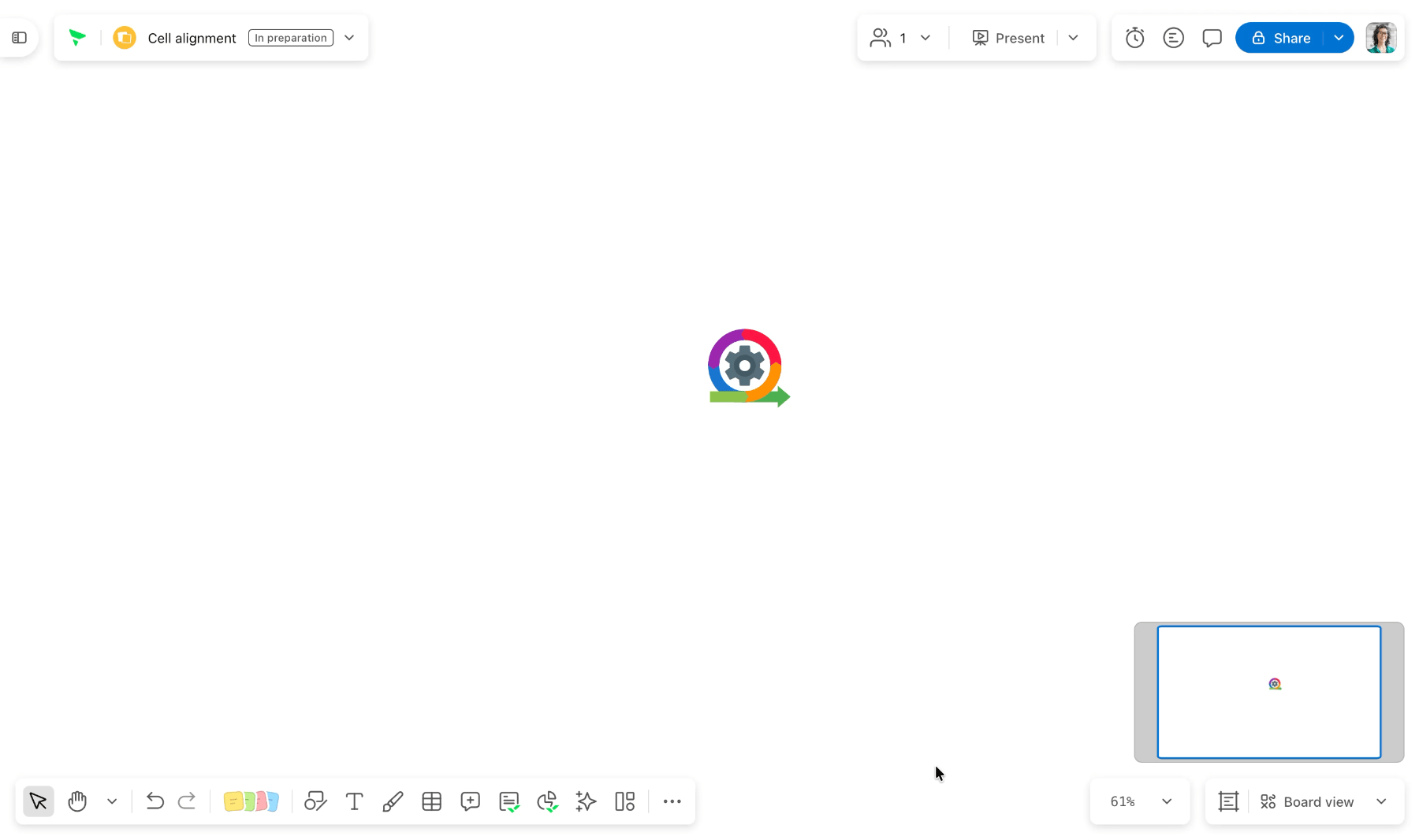1419x840 pixels.
Task: Click the sections frame icon
Action: click(x=1229, y=801)
